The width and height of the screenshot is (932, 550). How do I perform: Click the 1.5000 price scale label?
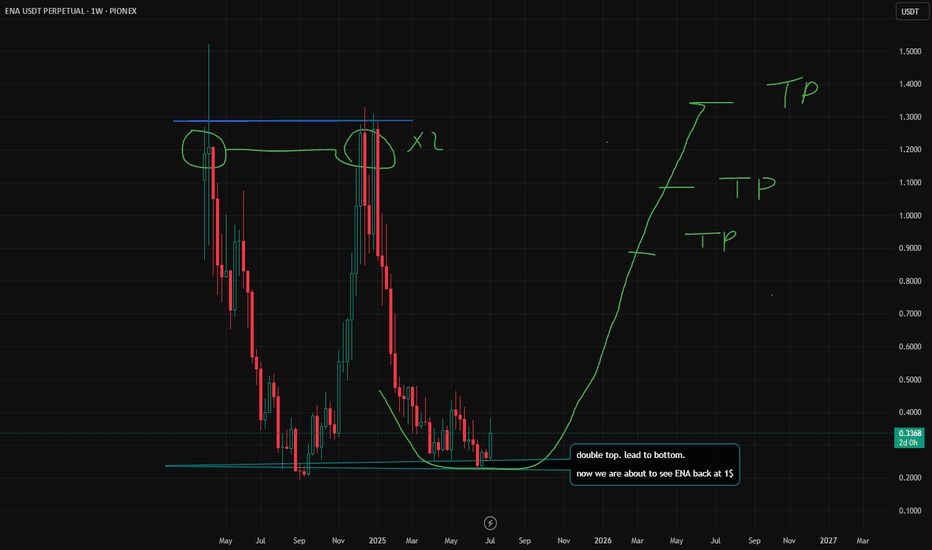pyautogui.click(x=910, y=52)
